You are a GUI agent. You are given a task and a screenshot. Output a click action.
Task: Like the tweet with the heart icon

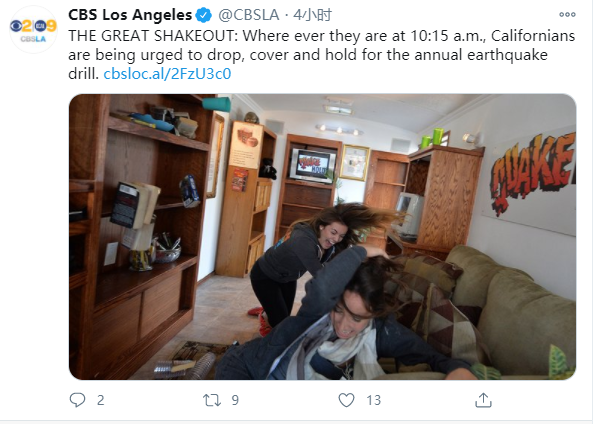coord(346,400)
